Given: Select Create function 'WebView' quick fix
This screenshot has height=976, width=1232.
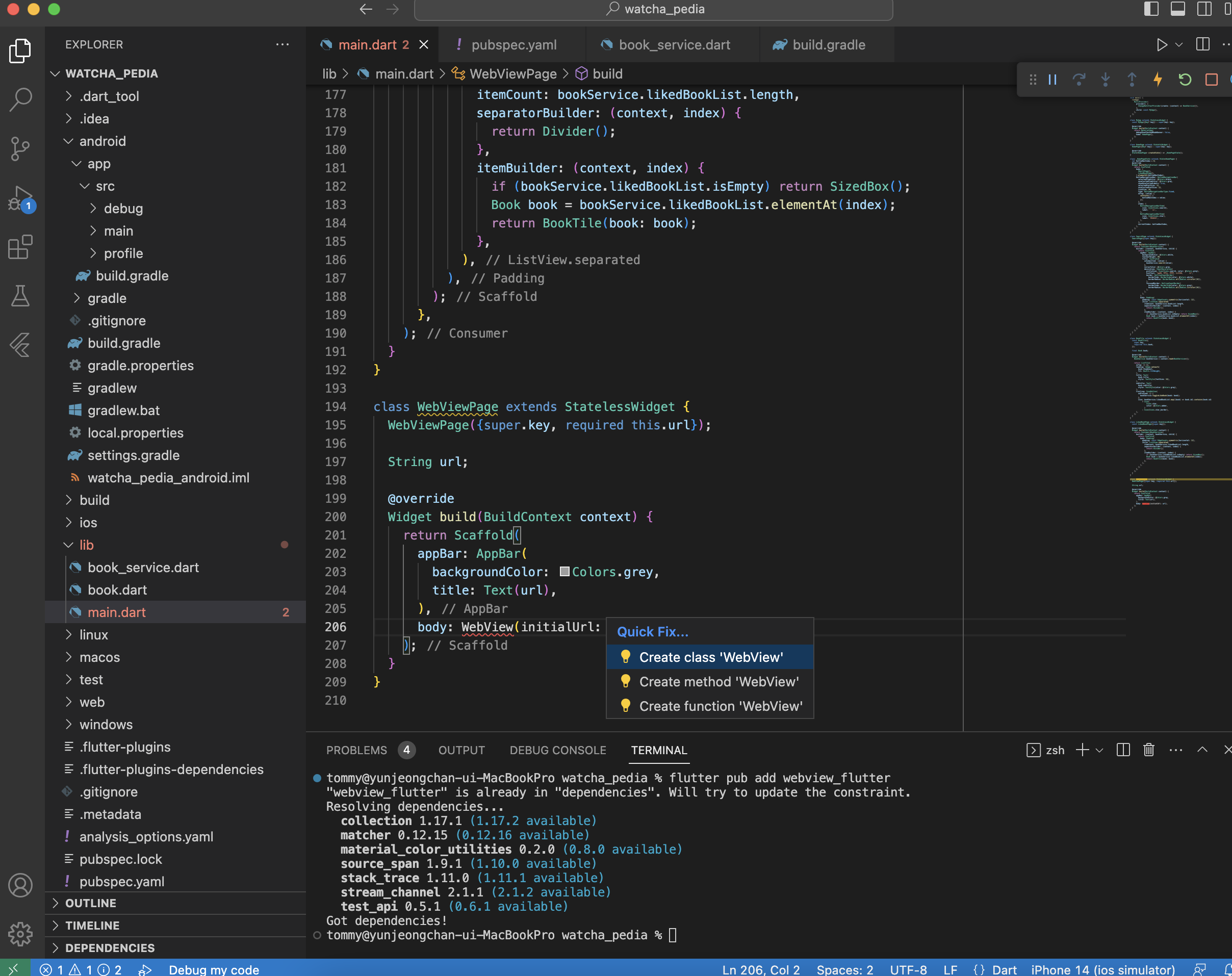Looking at the screenshot, I should click(710, 706).
